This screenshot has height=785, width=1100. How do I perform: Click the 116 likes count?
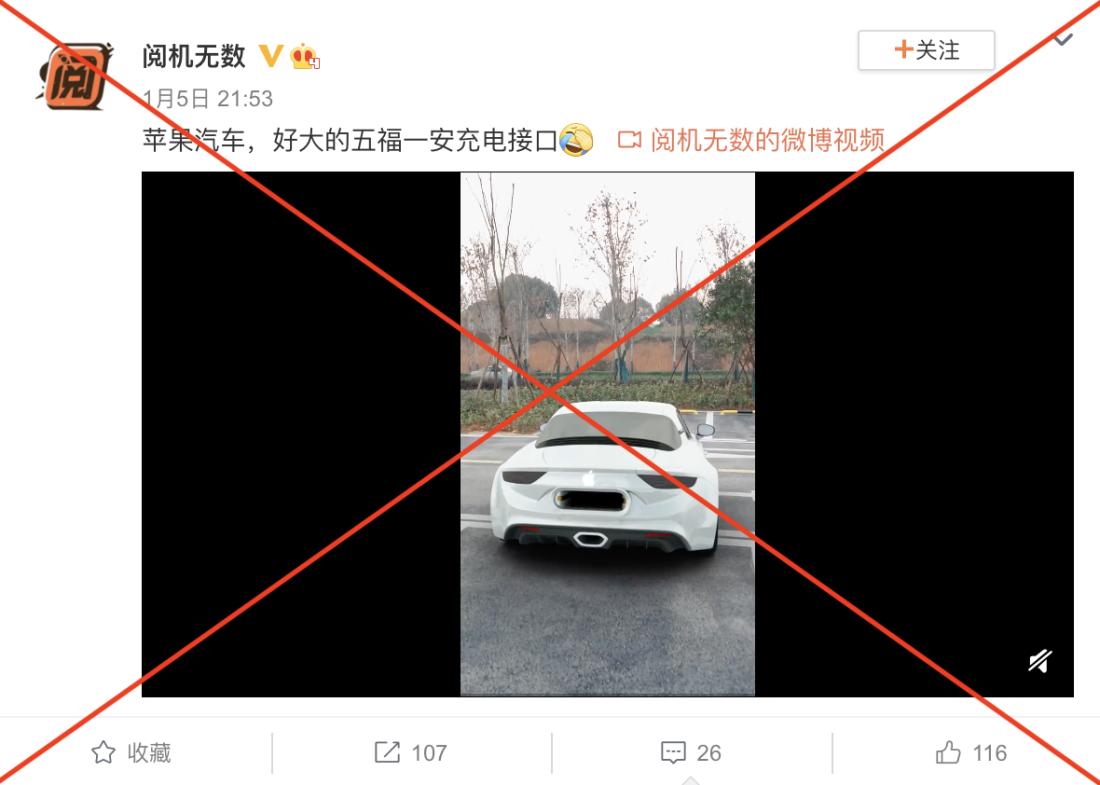[990, 753]
